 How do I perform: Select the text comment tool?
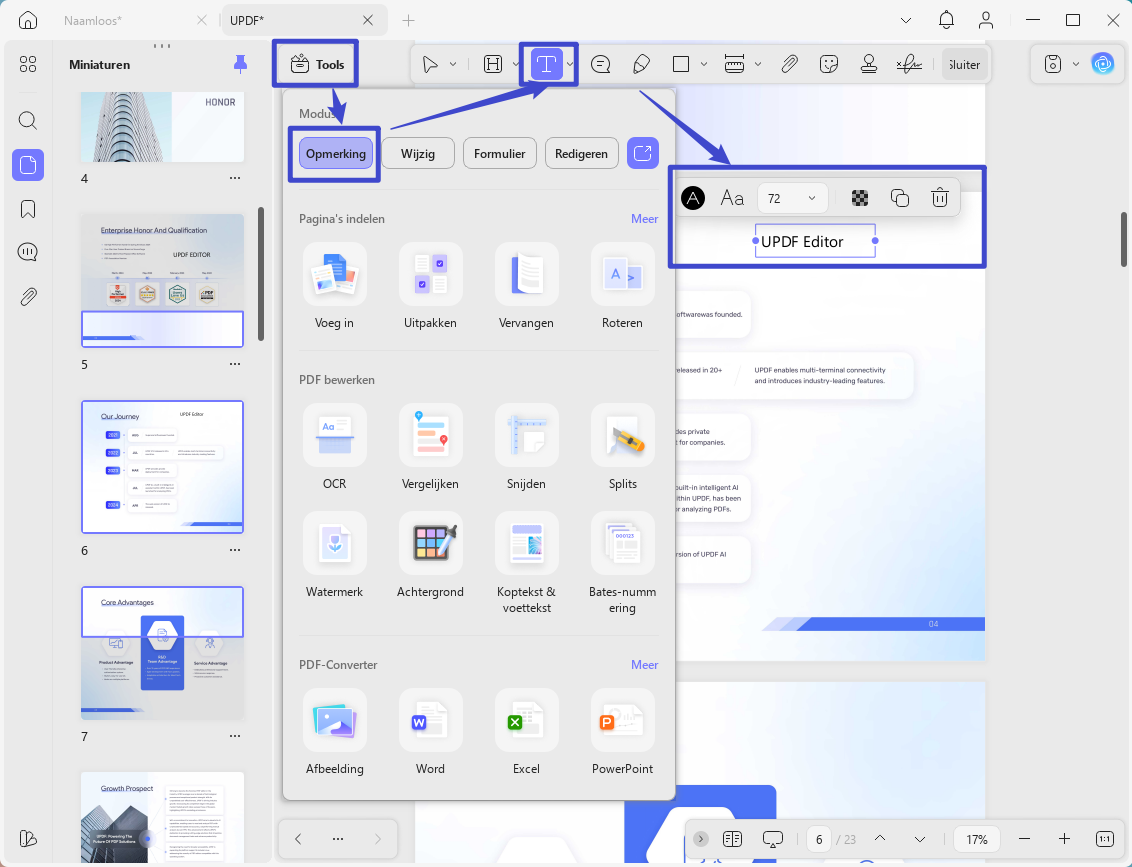tap(547, 64)
